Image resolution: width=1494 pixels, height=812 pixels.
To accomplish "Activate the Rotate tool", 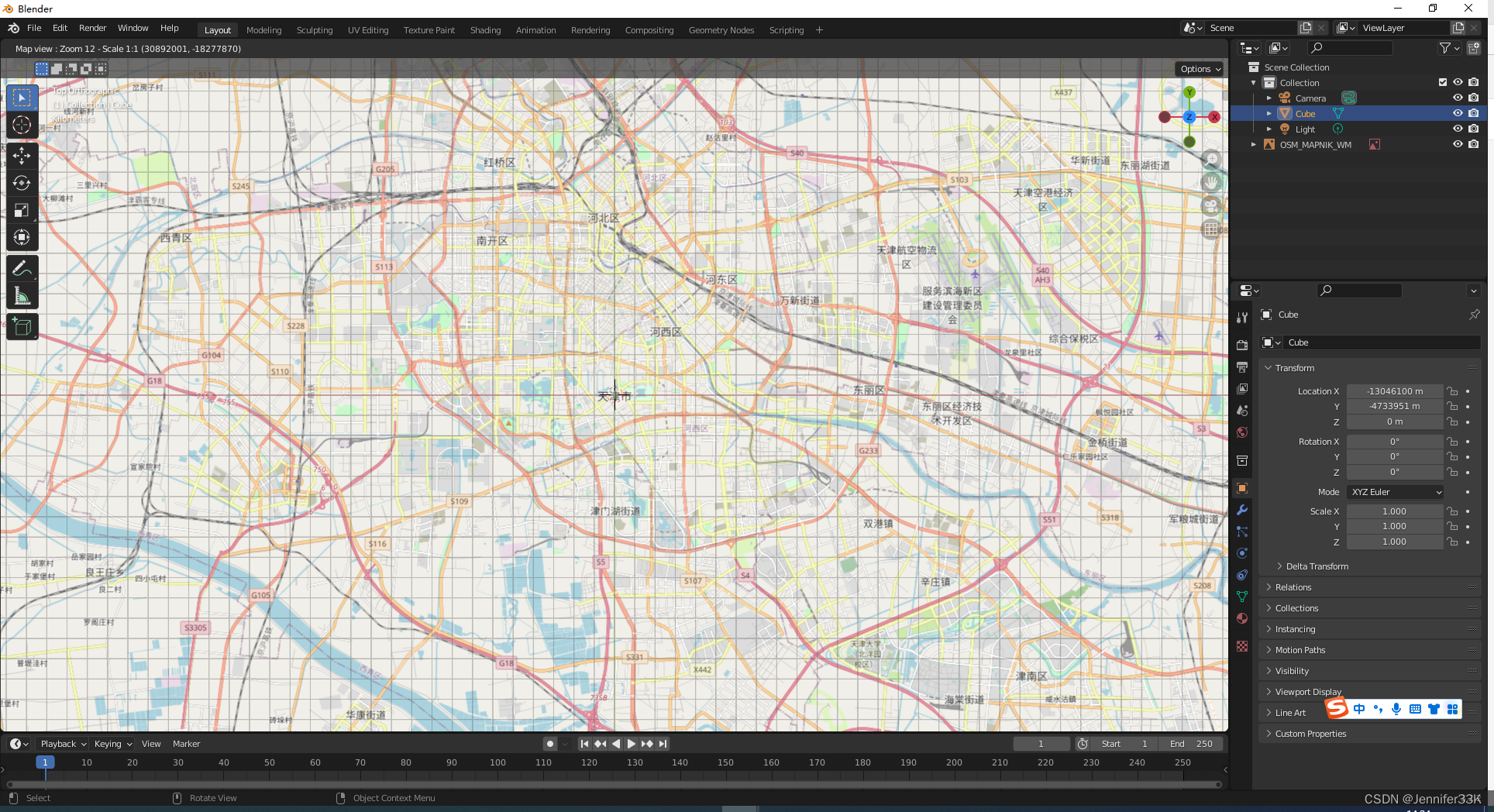I will (22, 183).
